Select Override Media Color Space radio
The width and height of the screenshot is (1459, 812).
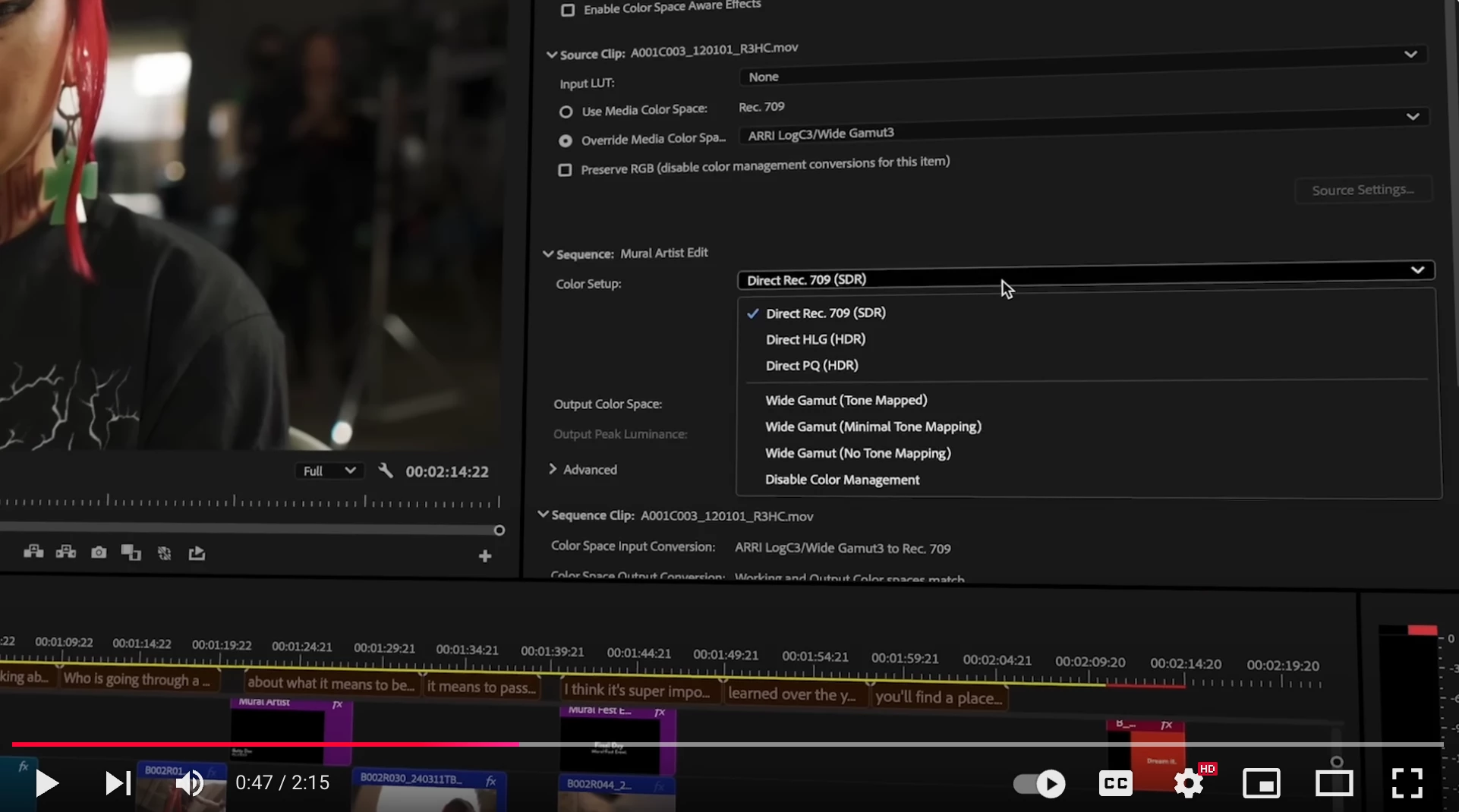[566, 140]
